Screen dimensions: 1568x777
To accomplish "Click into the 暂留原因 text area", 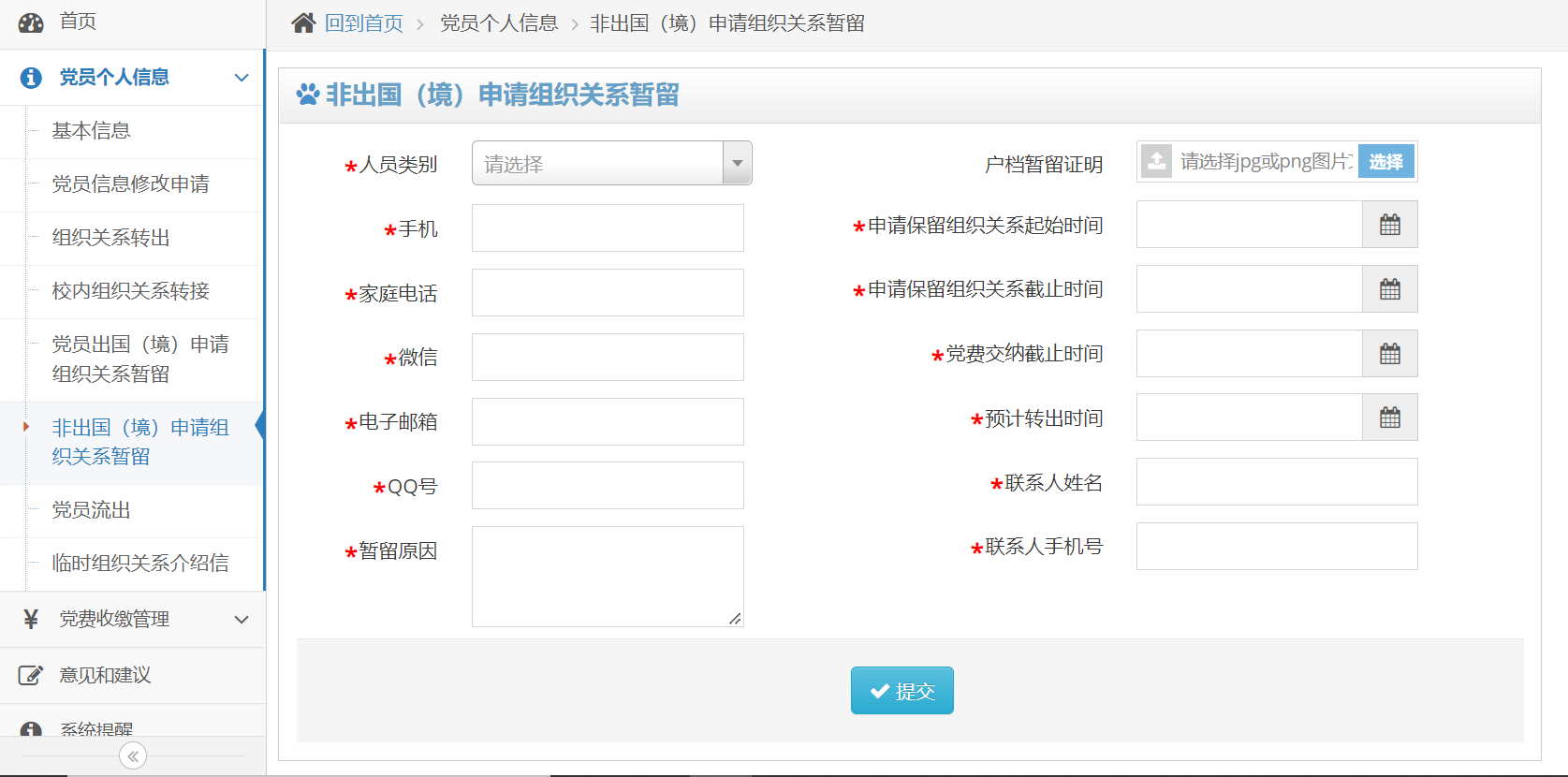I will [608, 576].
